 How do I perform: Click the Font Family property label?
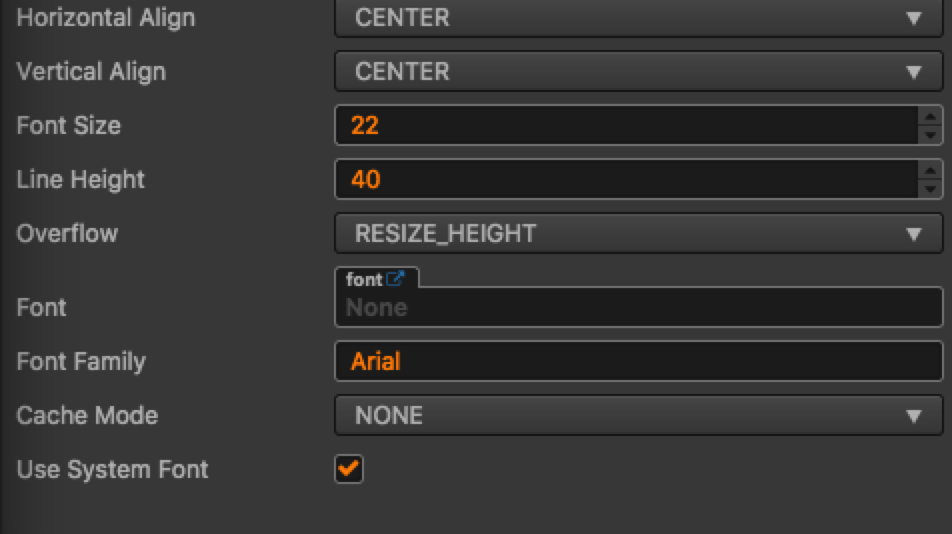(x=81, y=361)
